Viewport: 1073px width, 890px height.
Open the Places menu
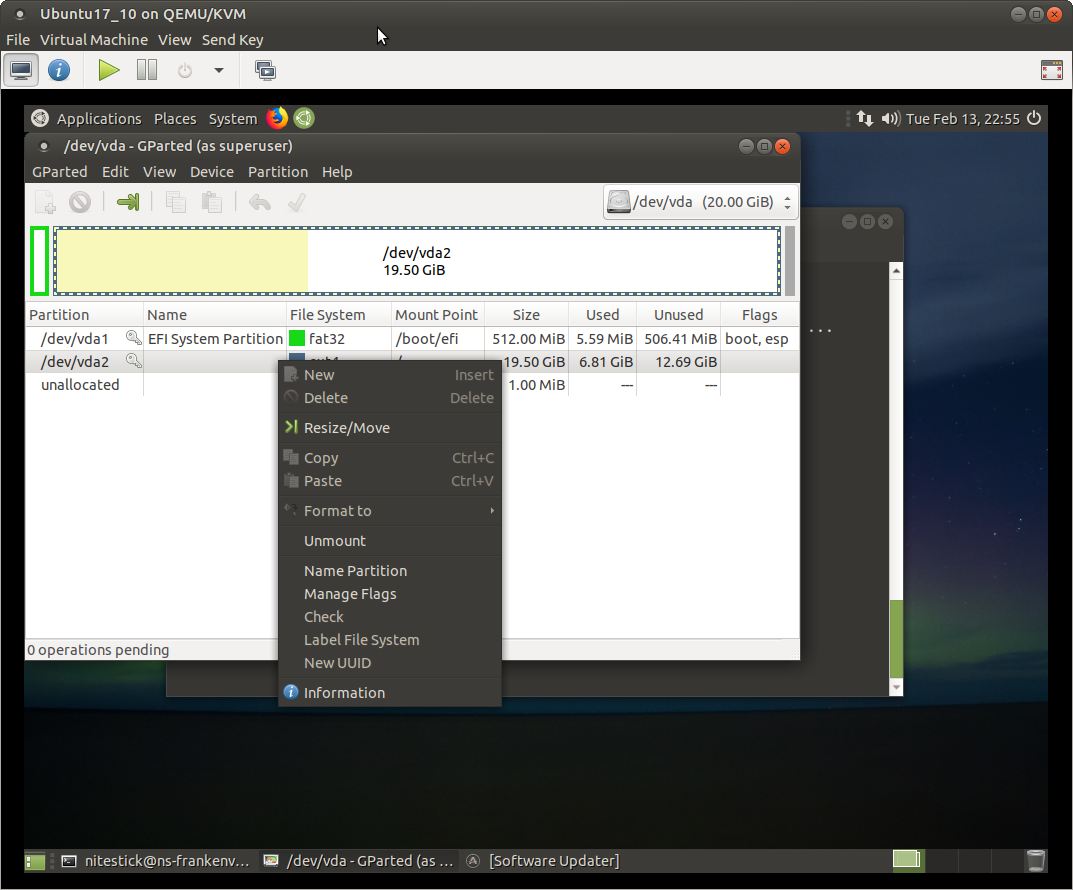pyautogui.click(x=175, y=118)
